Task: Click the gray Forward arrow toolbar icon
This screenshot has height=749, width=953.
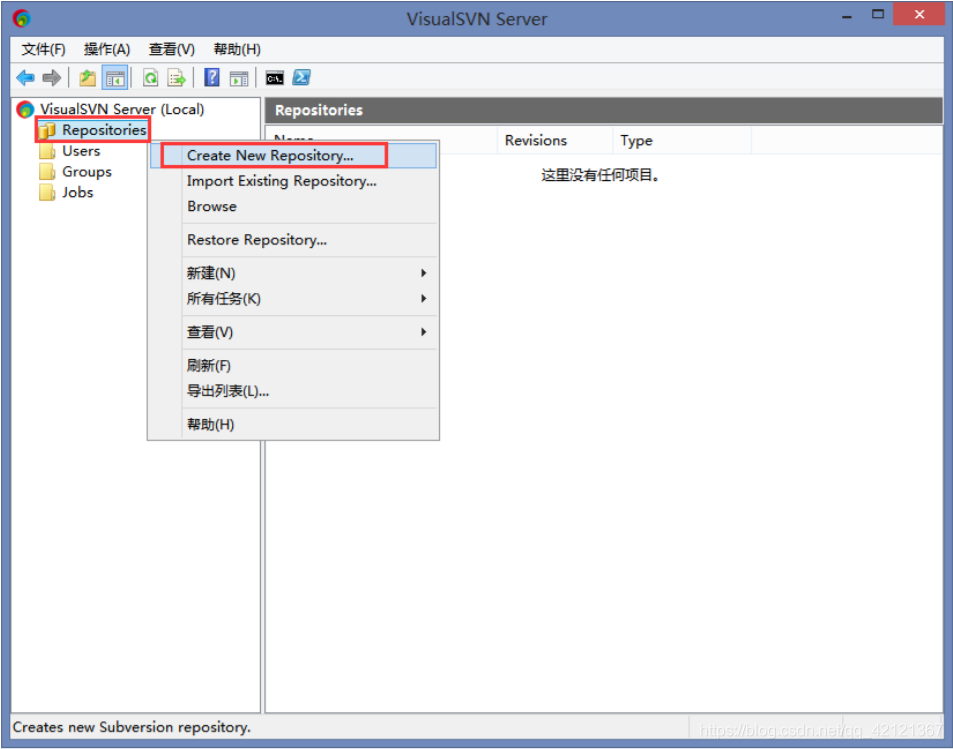Action: point(52,78)
